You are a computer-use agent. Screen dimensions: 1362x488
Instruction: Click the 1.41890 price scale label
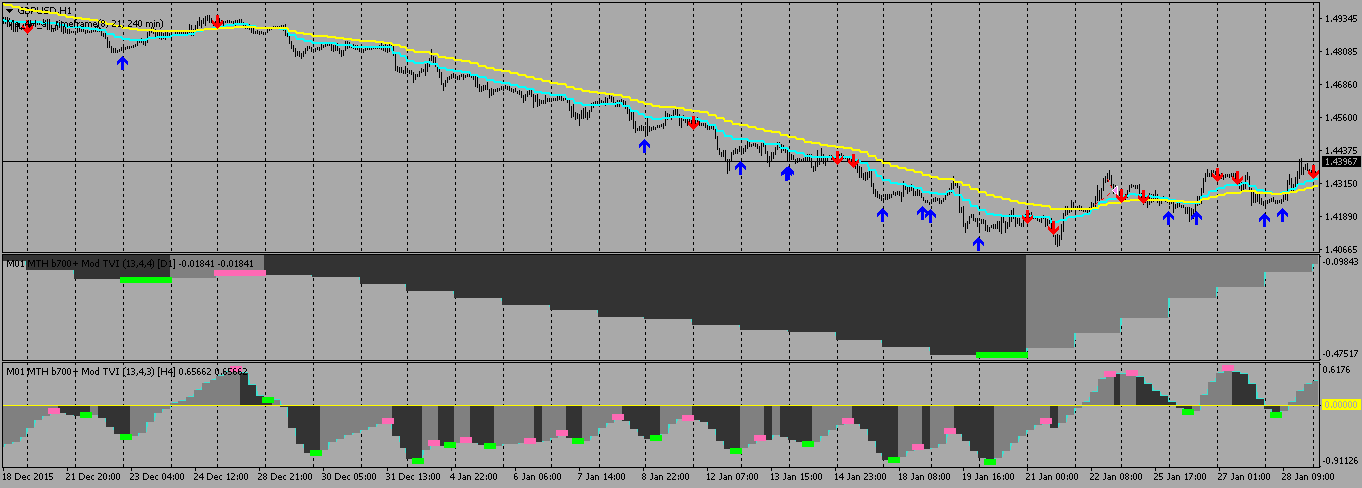[1340, 217]
